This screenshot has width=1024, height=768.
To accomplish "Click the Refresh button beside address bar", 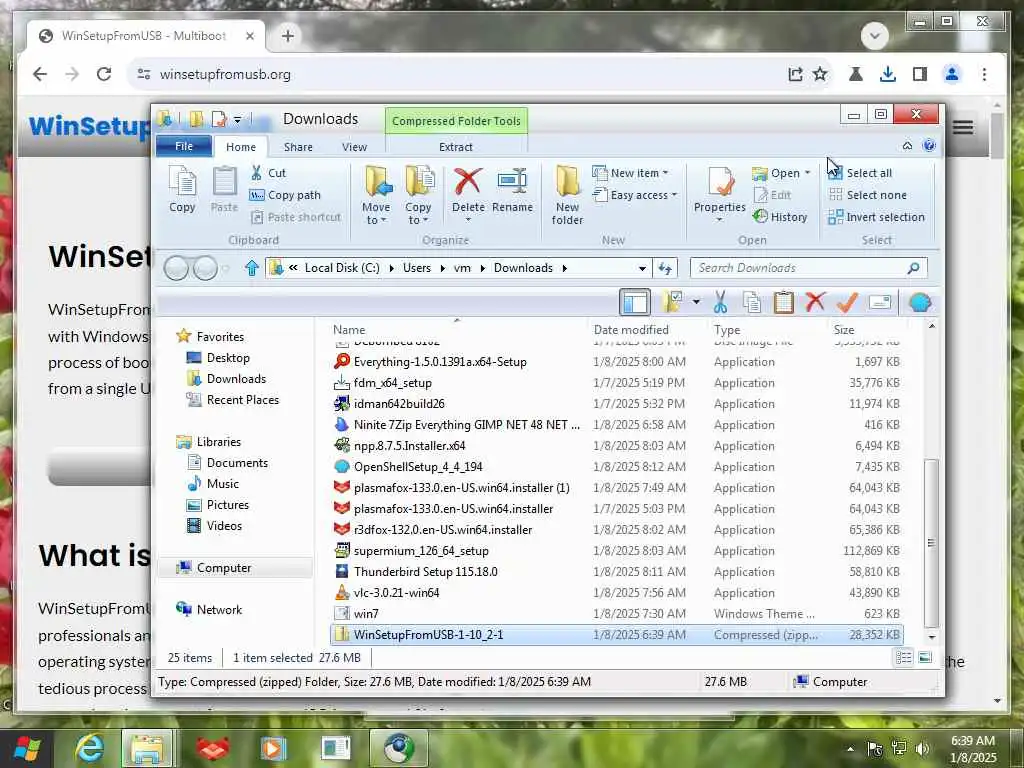I will pyautogui.click(x=665, y=268).
